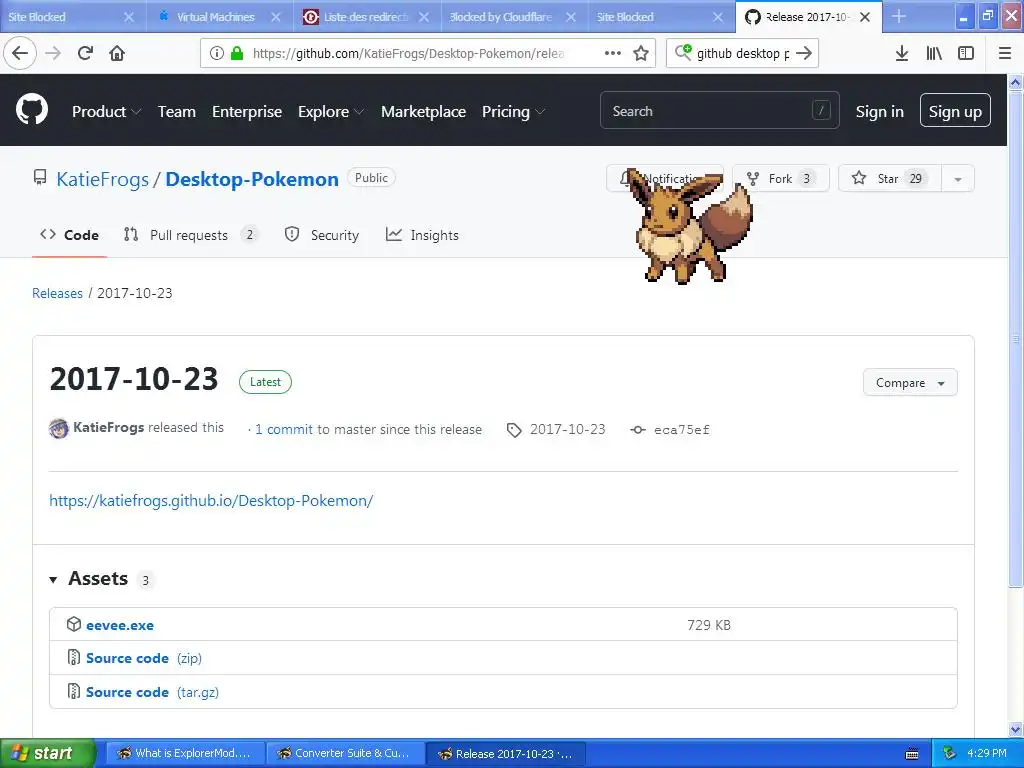
Task: Open the dropdown arrow next to Star
Action: click(x=957, y=179)
